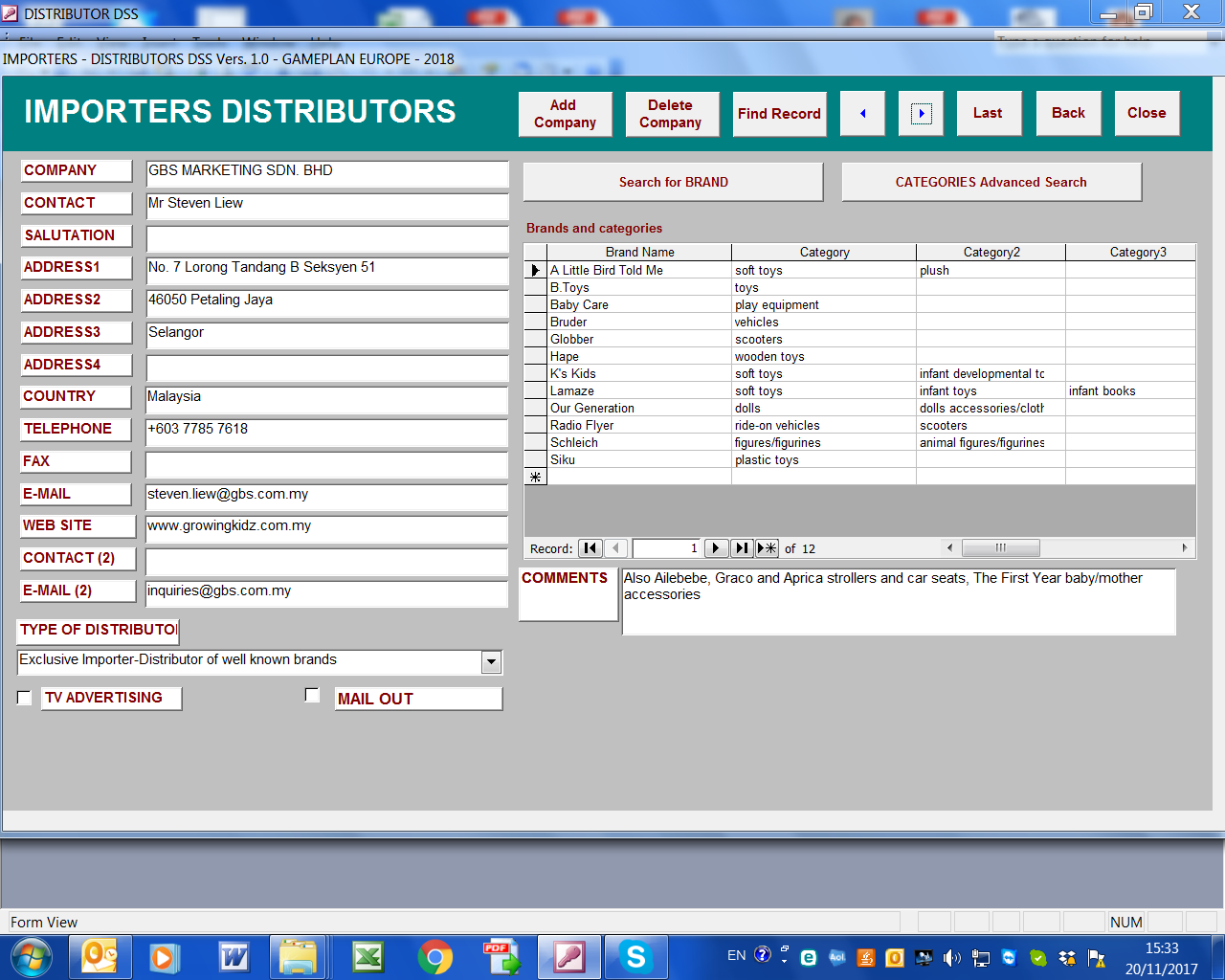Launch Windows Media Player from taskbar

[166, 957]
